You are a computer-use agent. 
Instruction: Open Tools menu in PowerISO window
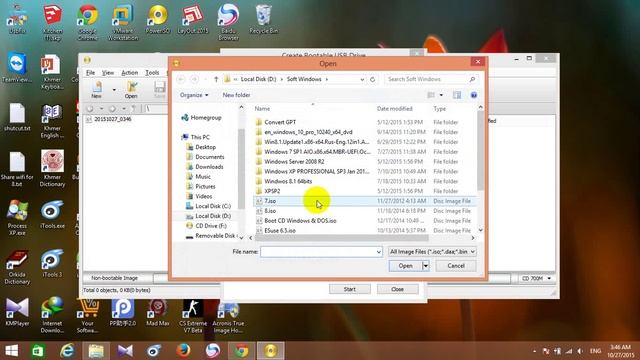[152, 73]
